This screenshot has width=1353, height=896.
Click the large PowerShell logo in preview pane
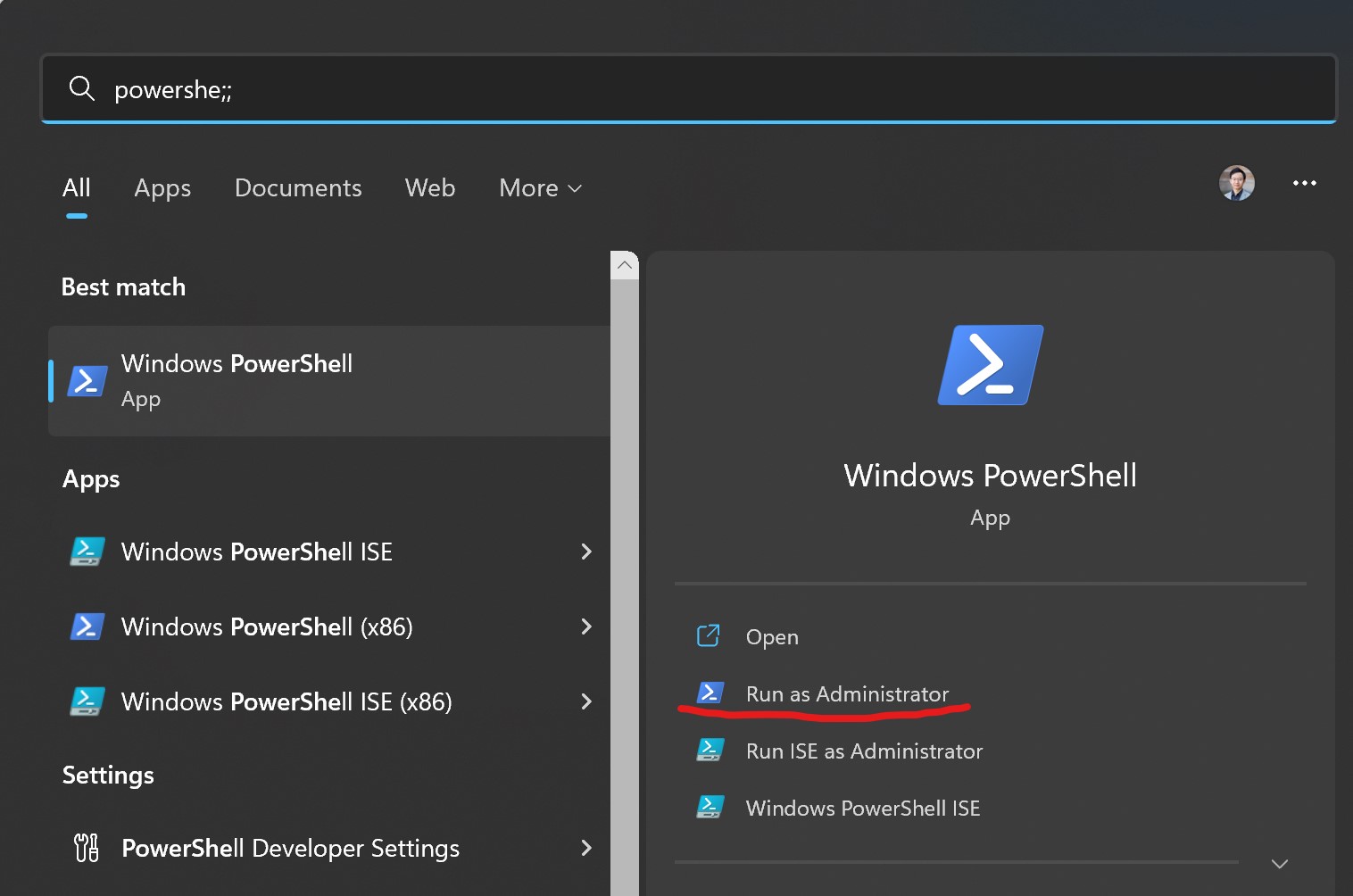coord(990,365)
